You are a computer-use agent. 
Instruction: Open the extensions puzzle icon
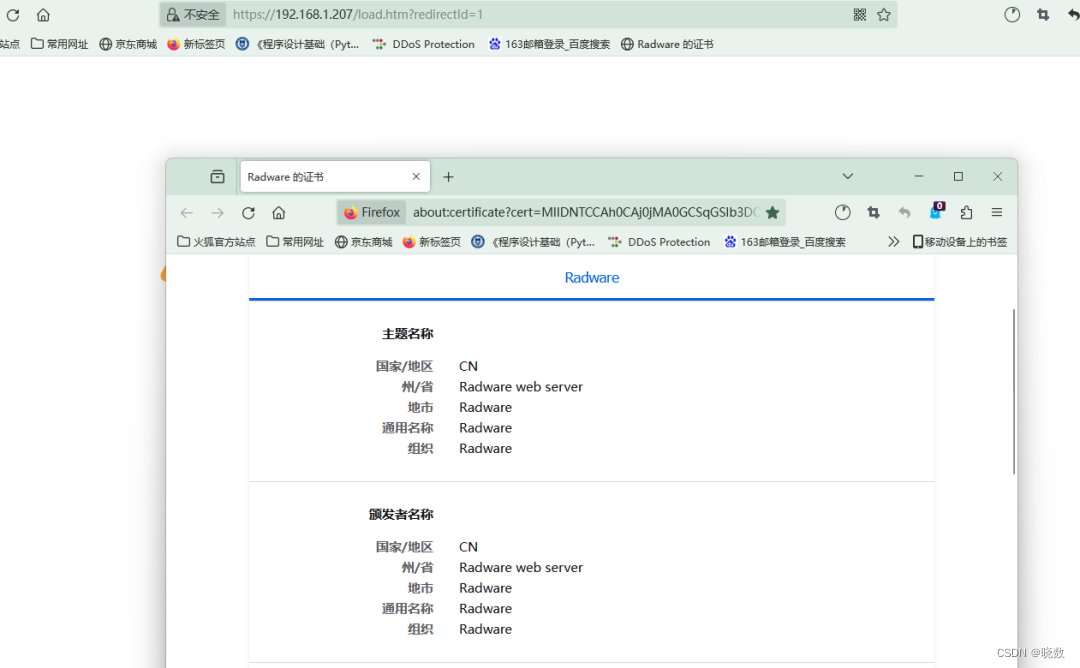click(966, 213)
